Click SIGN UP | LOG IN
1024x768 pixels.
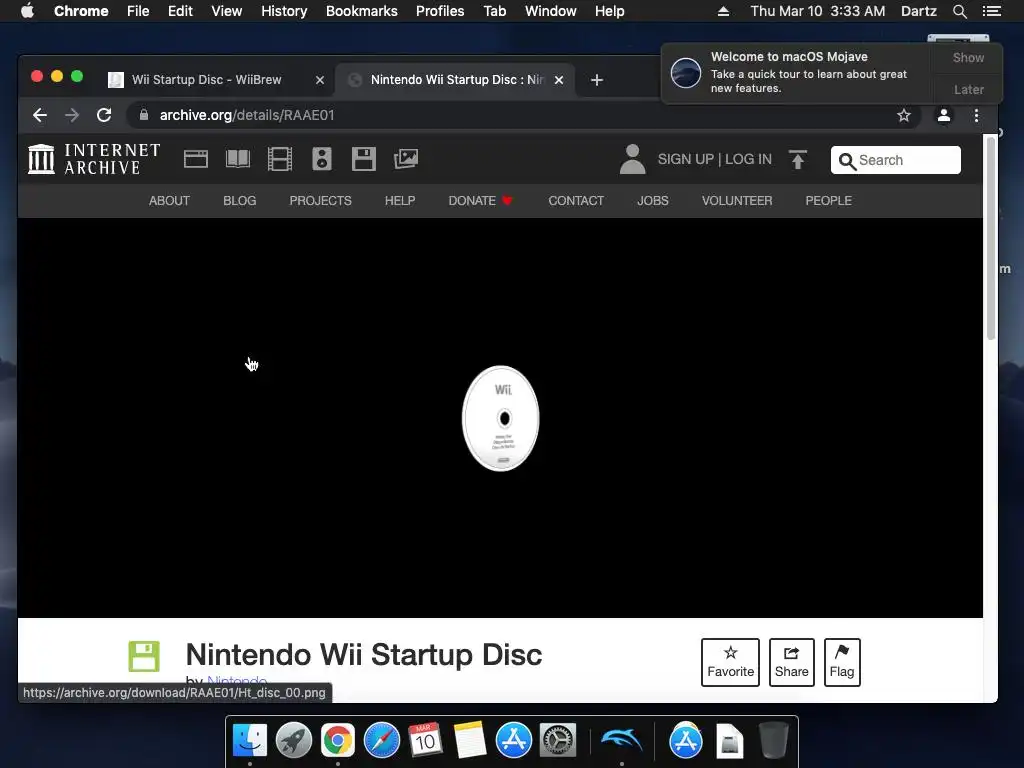[714, 159]
